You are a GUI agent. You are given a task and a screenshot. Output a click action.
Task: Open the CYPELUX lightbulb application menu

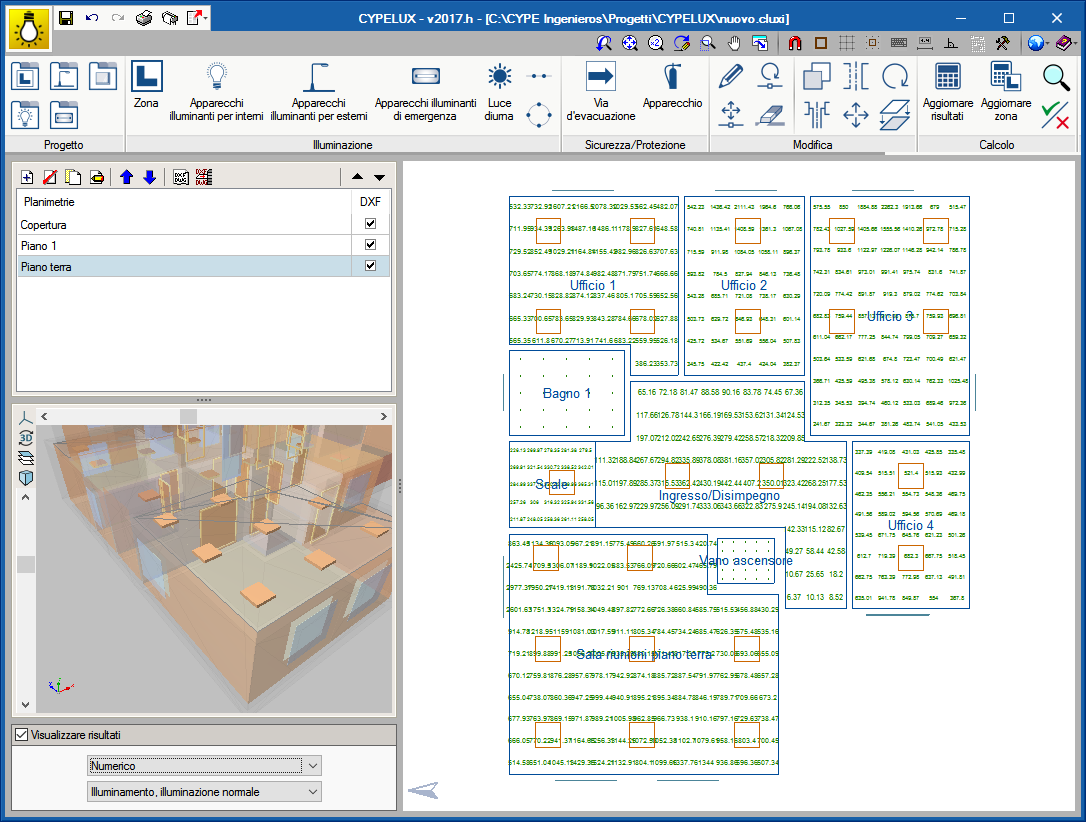click(x=28, y=29)
